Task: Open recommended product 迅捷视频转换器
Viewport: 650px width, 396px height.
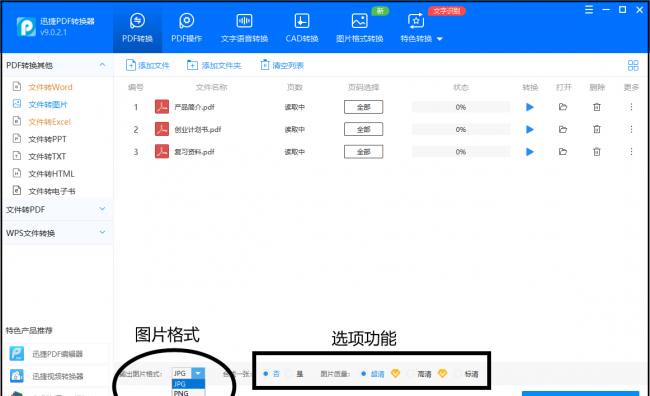Action: 57,376
